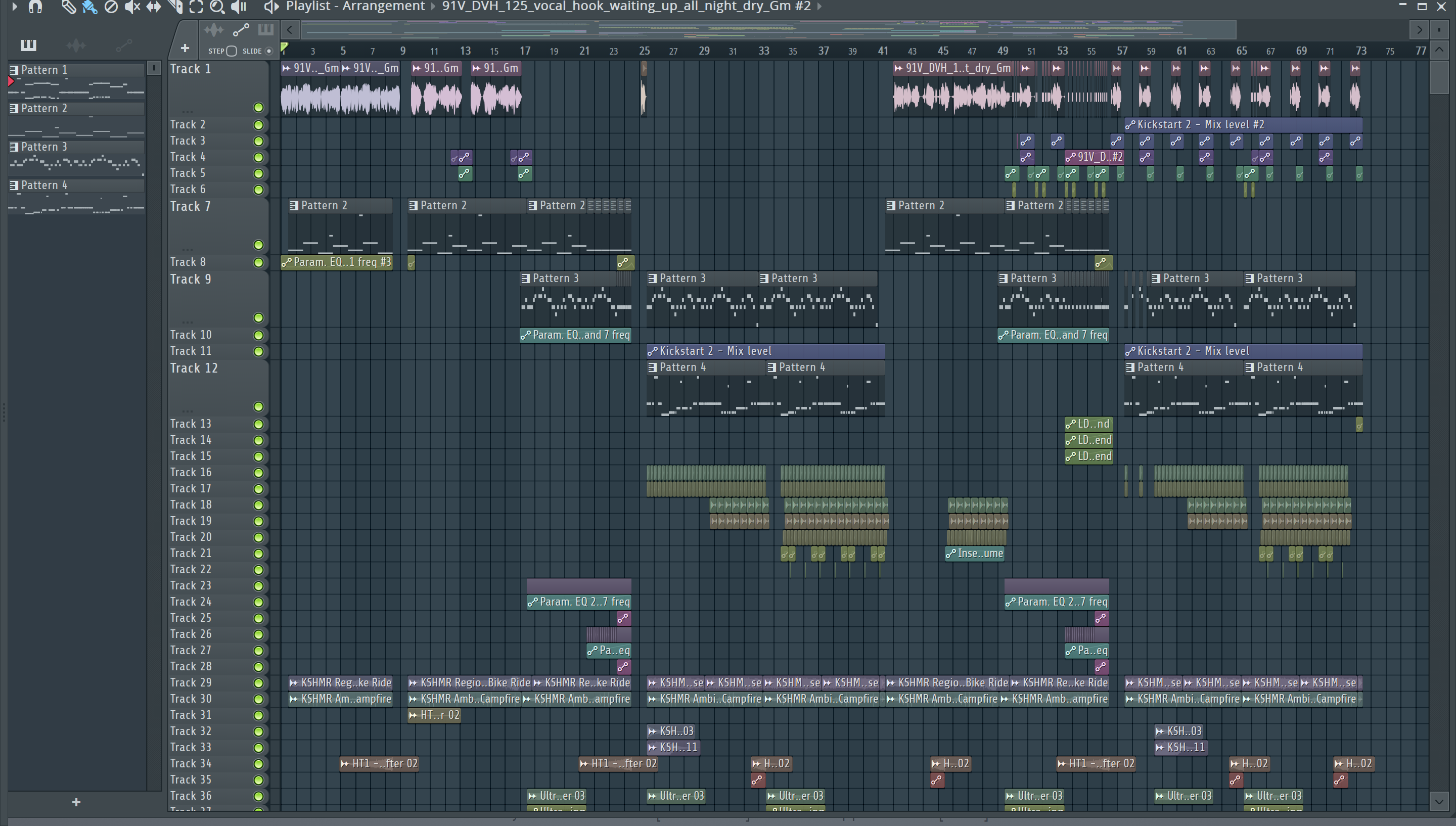Image resolution: width=1456 pixels, height=826 pixels.
Task: Mute Track 7 with its green toggle
Action: (x=259, y=245)
